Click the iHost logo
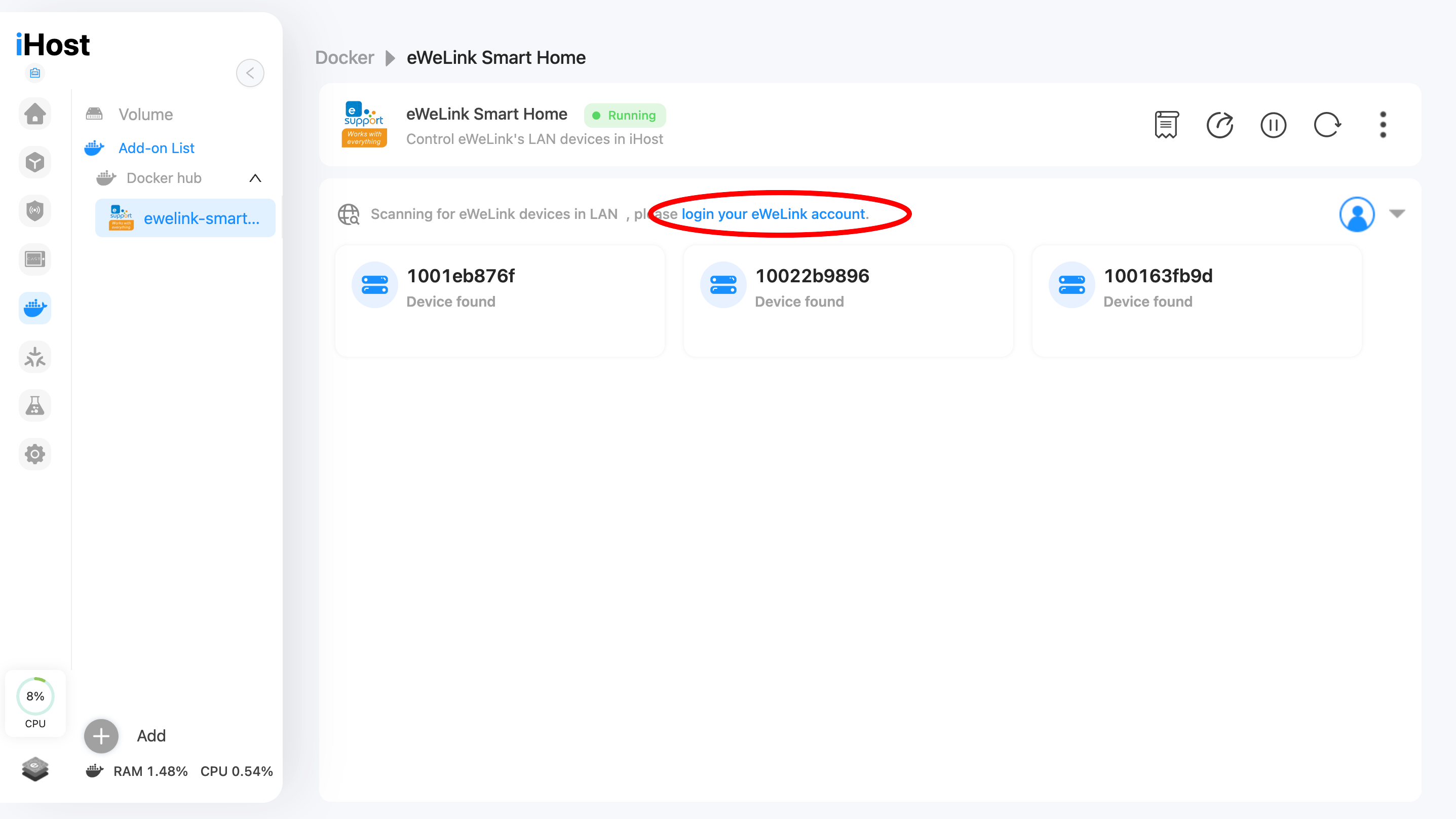Viewport: 1456px width, 819px height. [x=53, y=45]
